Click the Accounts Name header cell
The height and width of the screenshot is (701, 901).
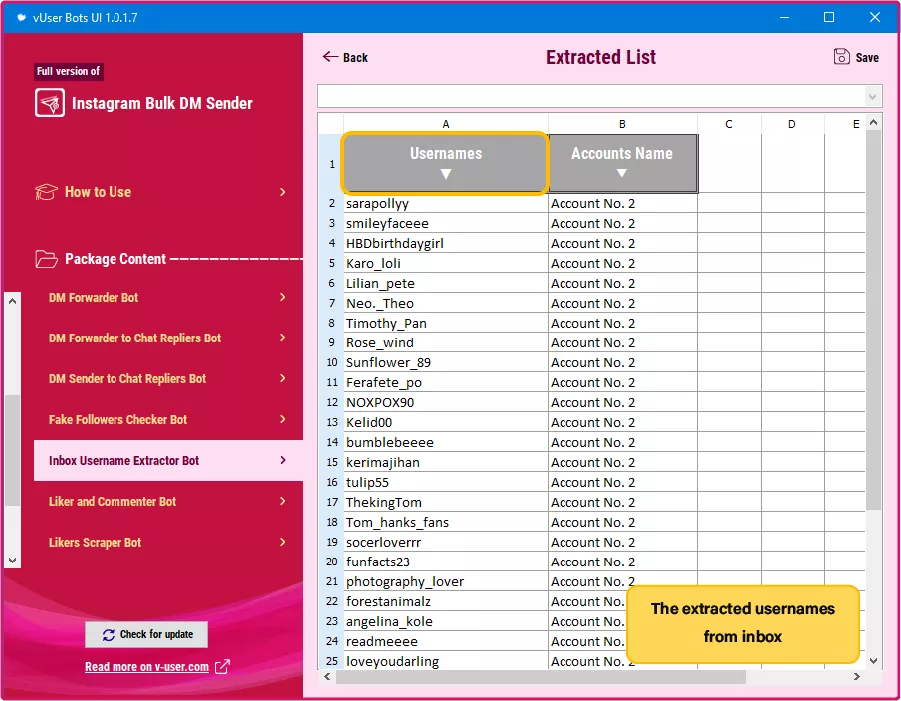[623, 164]
